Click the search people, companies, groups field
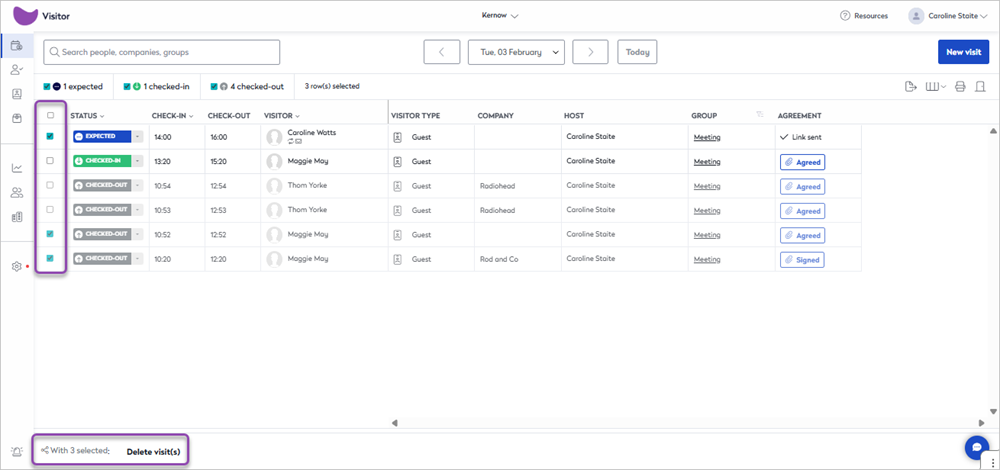1000x470 pixels. 162,52
